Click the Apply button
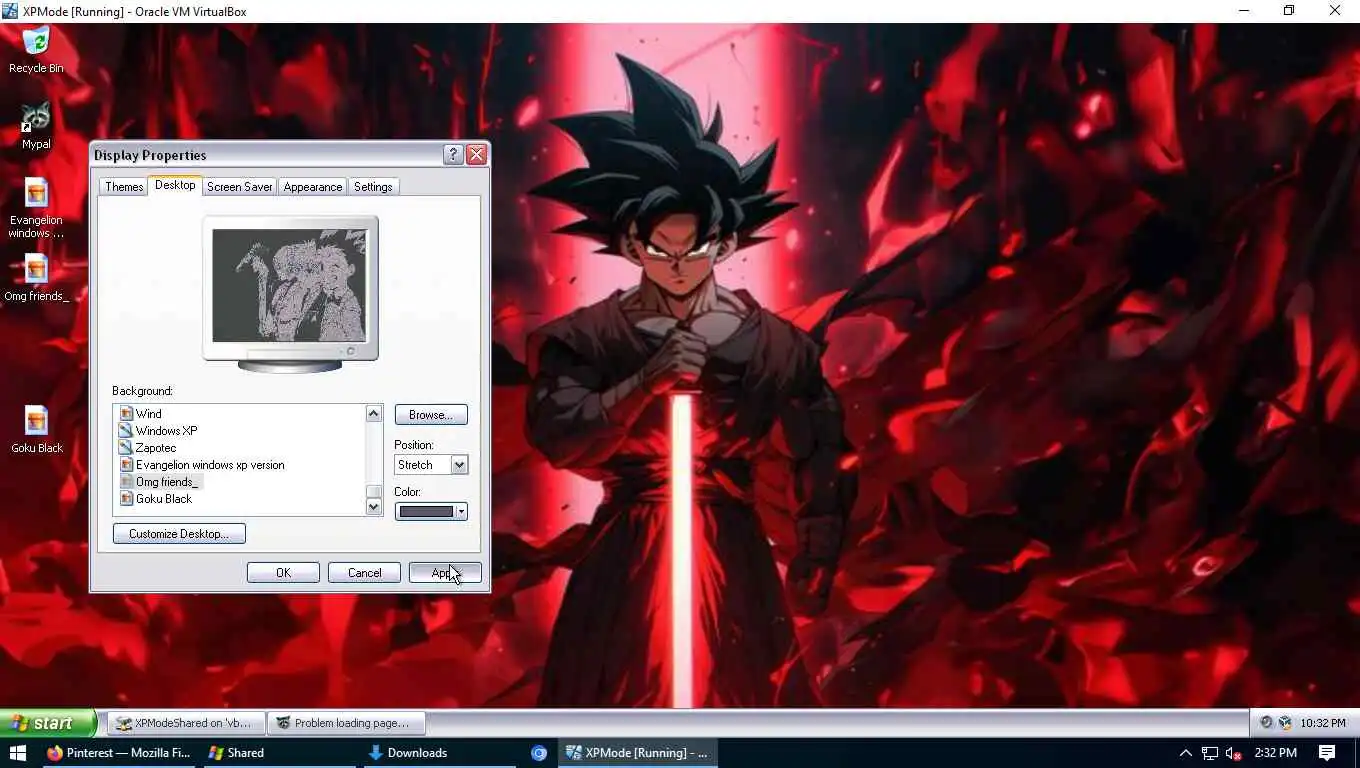The height and width of the screenshot is (768, 1360). [x=445, y=573]
